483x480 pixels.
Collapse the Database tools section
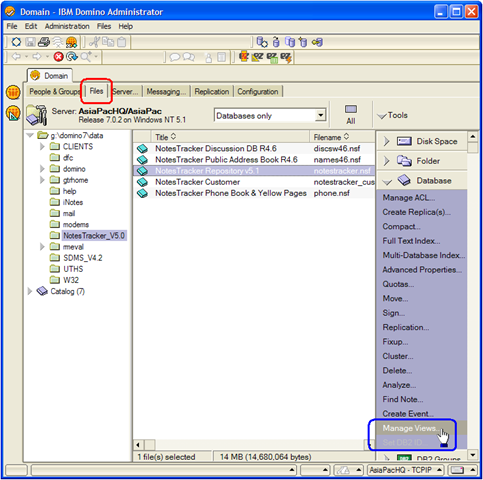click(x=387, y=182)
